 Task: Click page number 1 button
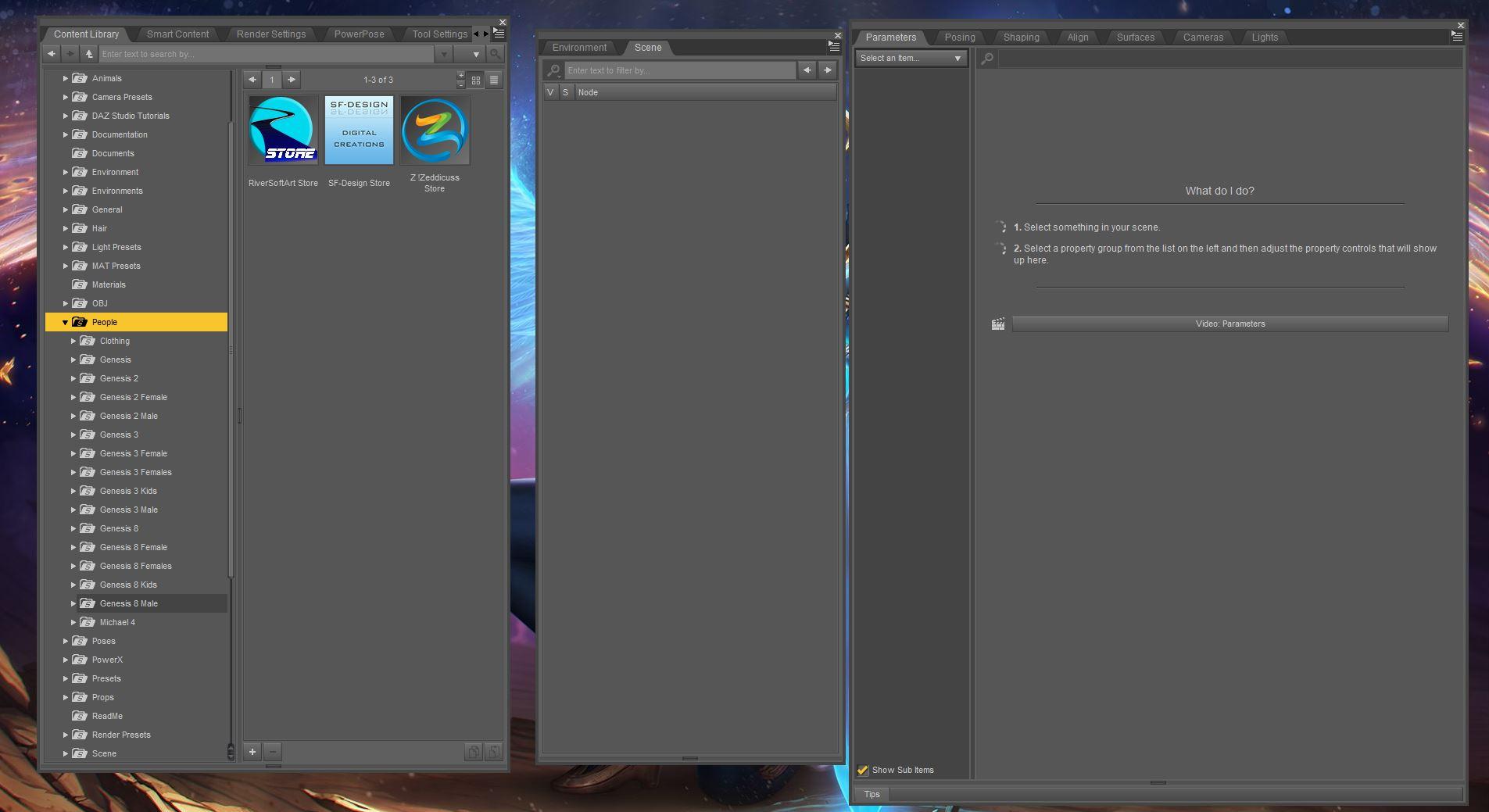tap(272, 80)
